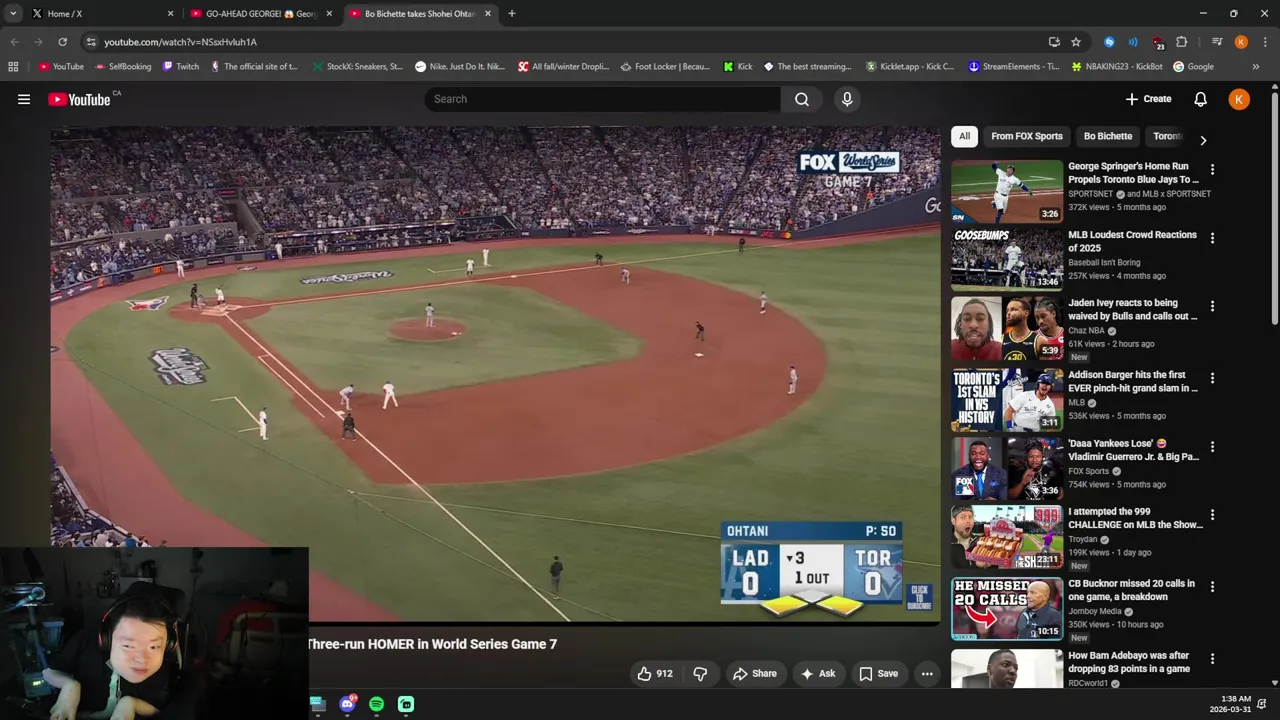The height and width of the screenshot is (720, 1280).
Task: Open options for Jaden Ivey video
Action: (1212, 306)
